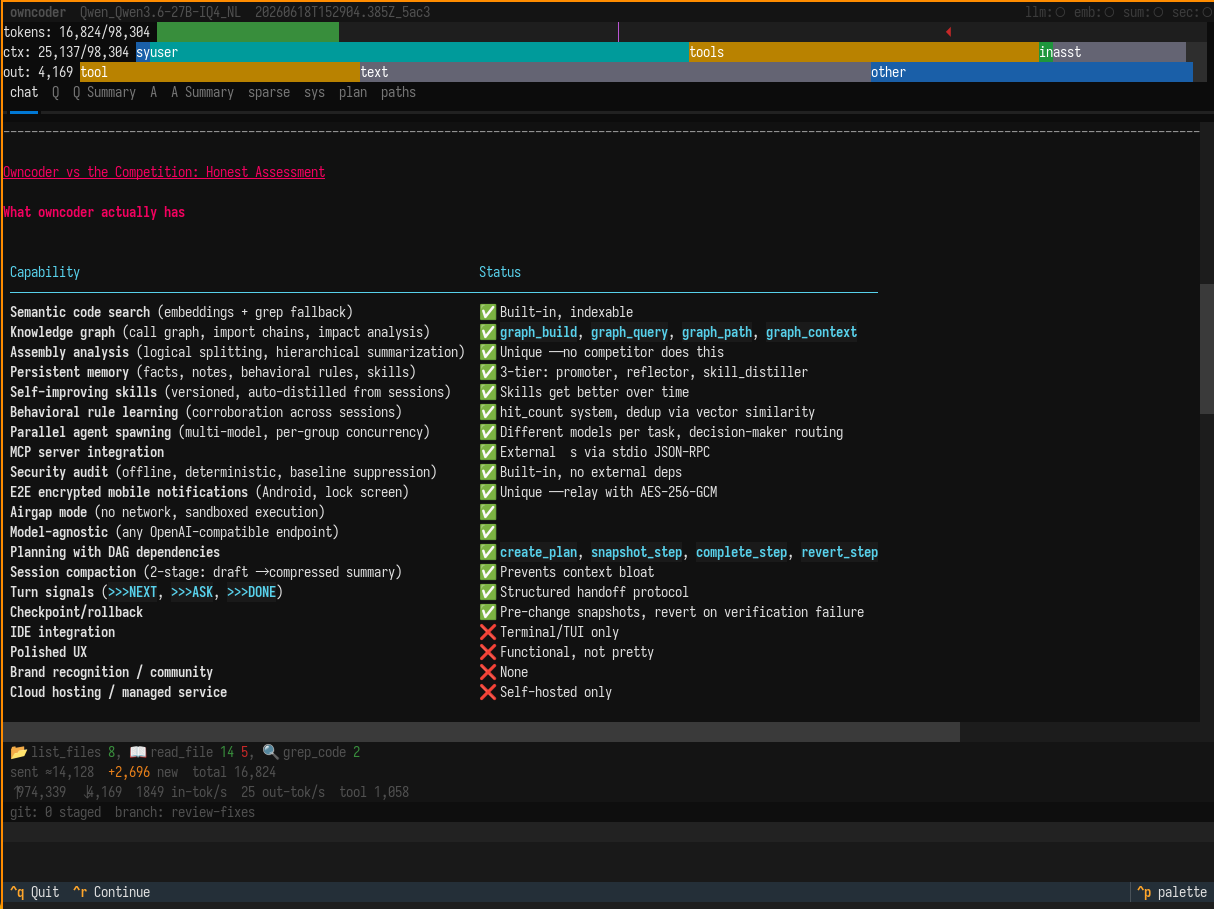Click the input prompt field above shortcuts bar
The image size is (1214, 909).
click(x=607, y=832)
